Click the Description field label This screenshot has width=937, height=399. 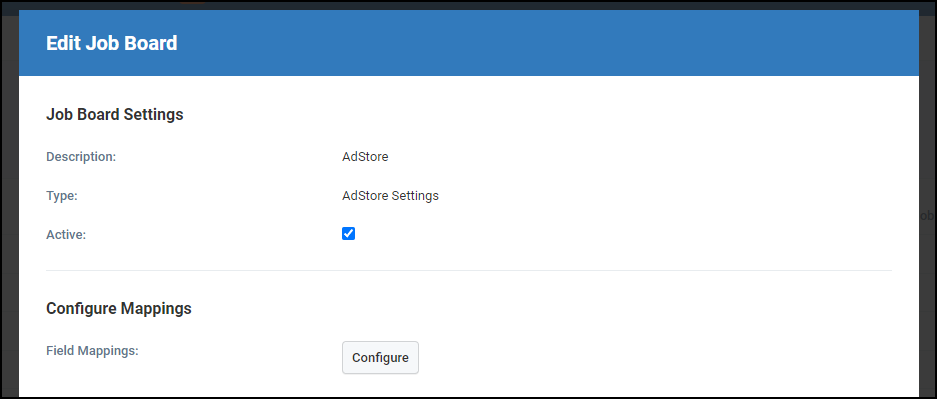81,157
